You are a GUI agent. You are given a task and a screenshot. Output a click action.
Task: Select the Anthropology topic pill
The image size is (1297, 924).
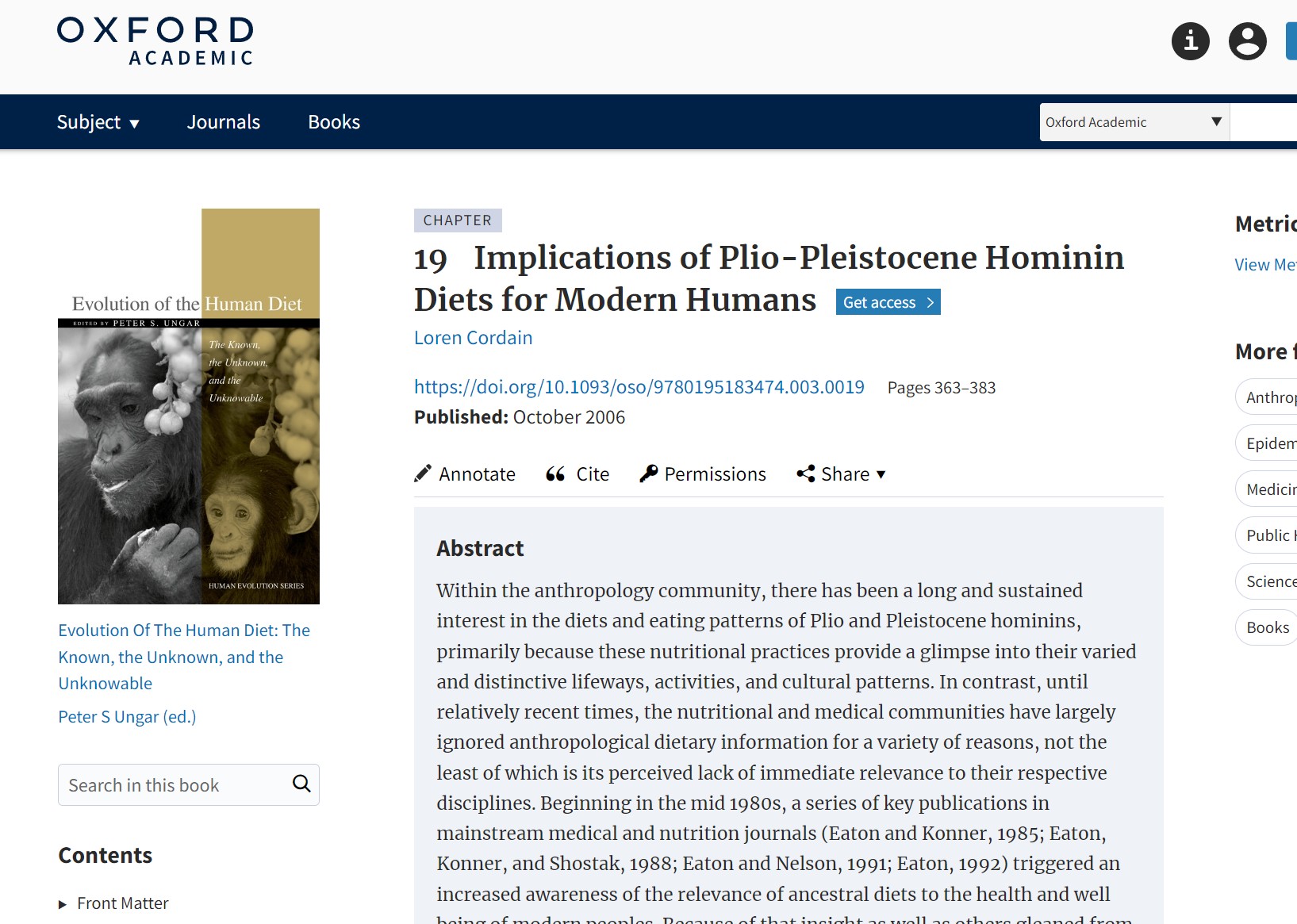pos(1269,397)
